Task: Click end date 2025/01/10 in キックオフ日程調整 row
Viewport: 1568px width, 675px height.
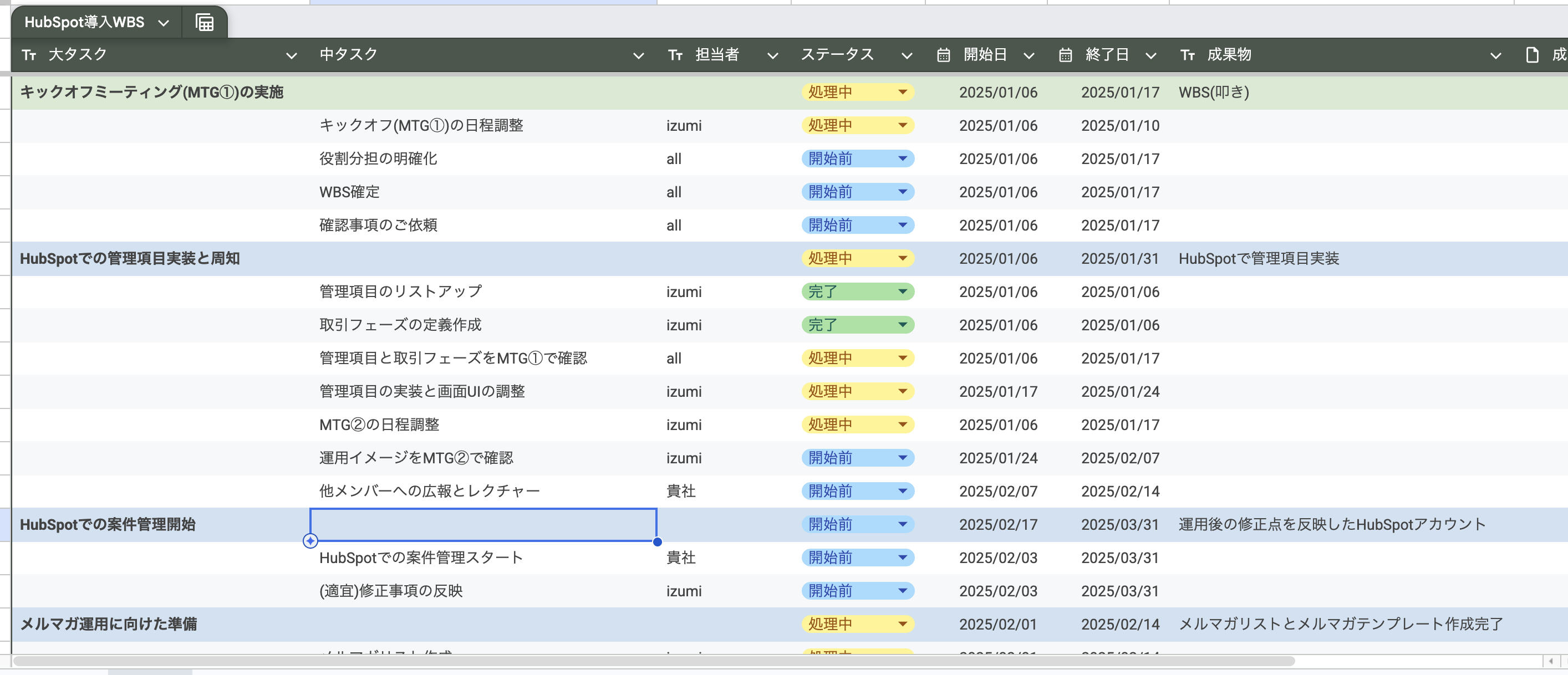Action: 1120,125
